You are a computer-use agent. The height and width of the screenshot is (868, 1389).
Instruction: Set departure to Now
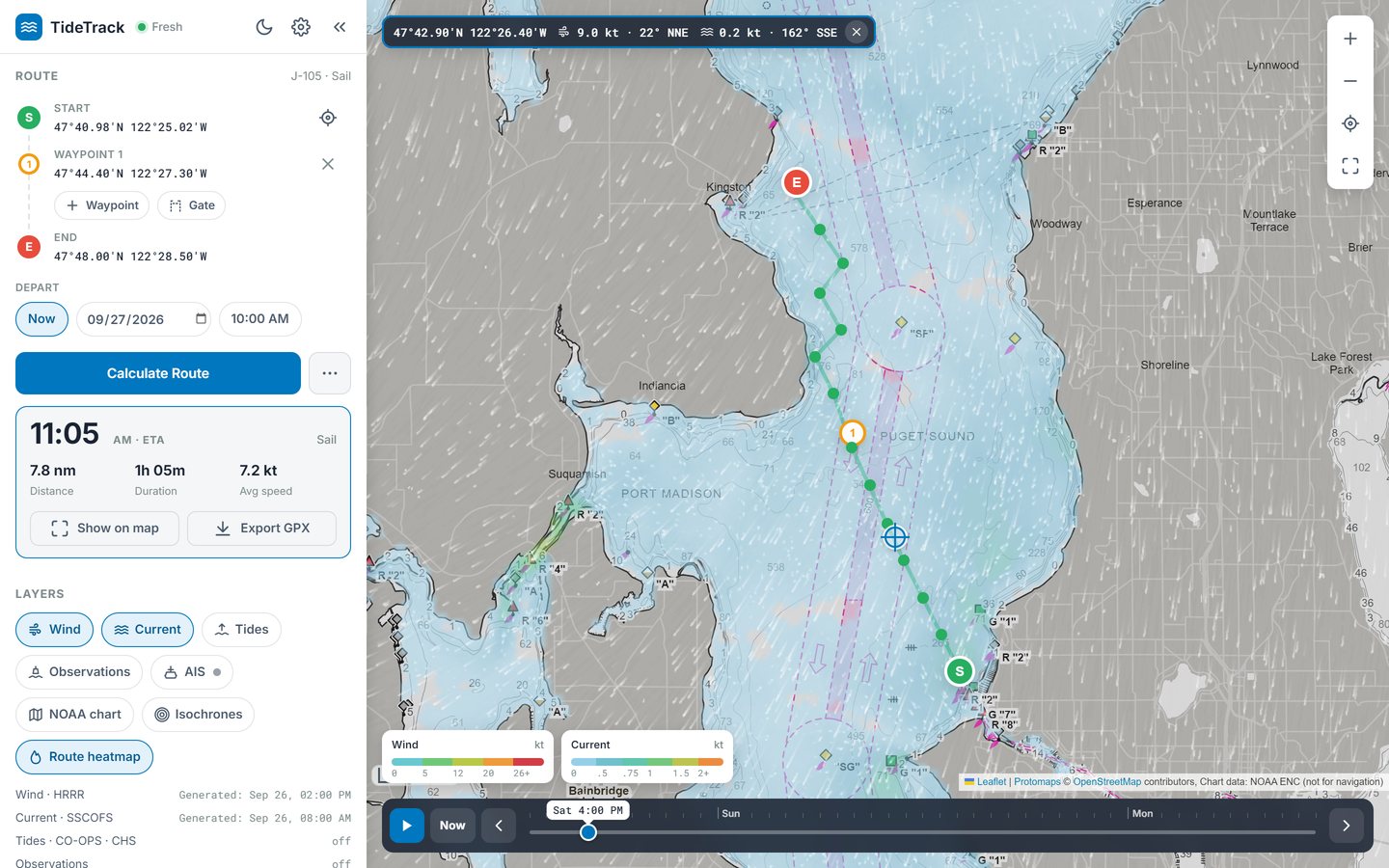point(41,319)
